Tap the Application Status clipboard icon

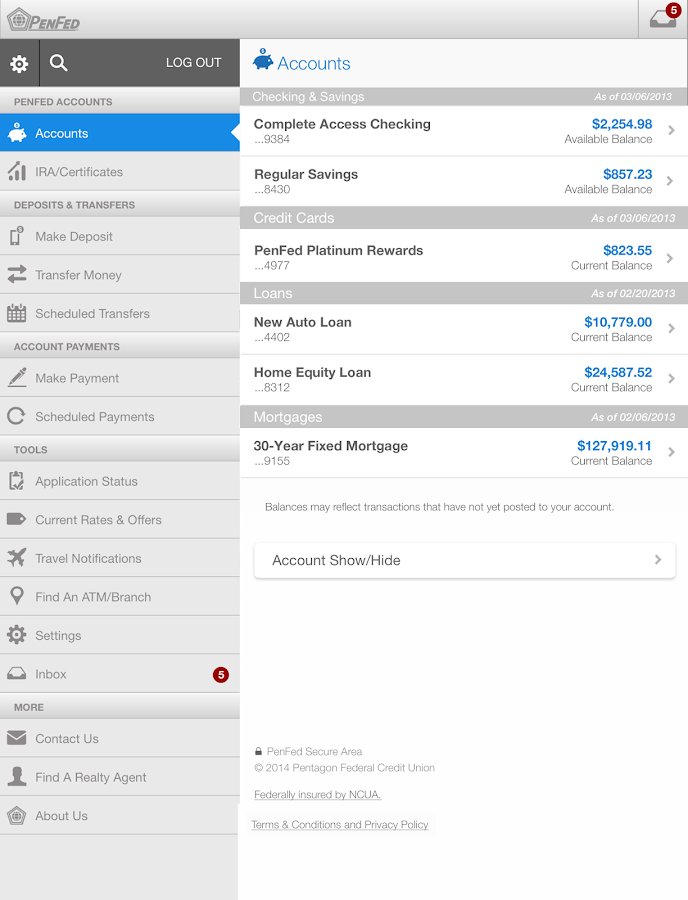tap(16, 482)
